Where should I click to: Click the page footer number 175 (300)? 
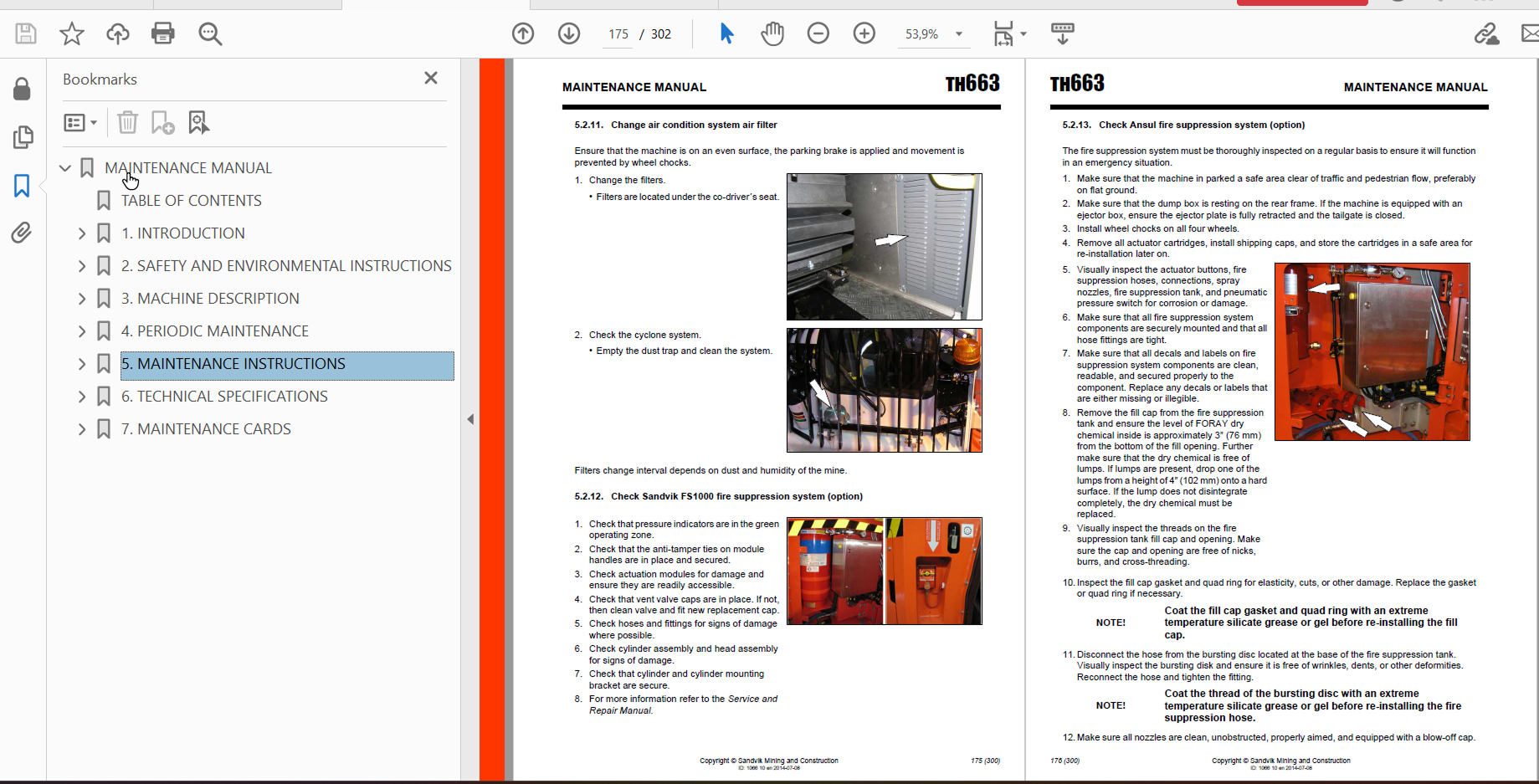pos(985,761)
